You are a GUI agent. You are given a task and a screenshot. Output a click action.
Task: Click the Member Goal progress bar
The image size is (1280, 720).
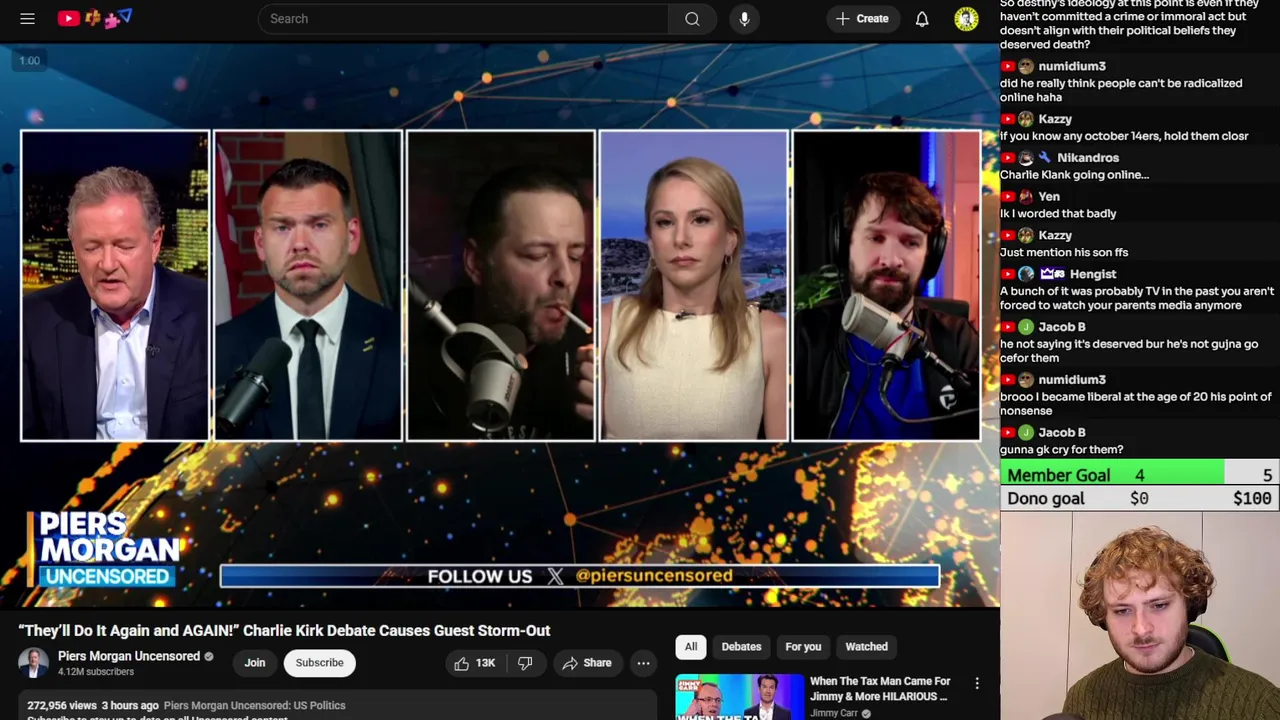[1140, 475]
